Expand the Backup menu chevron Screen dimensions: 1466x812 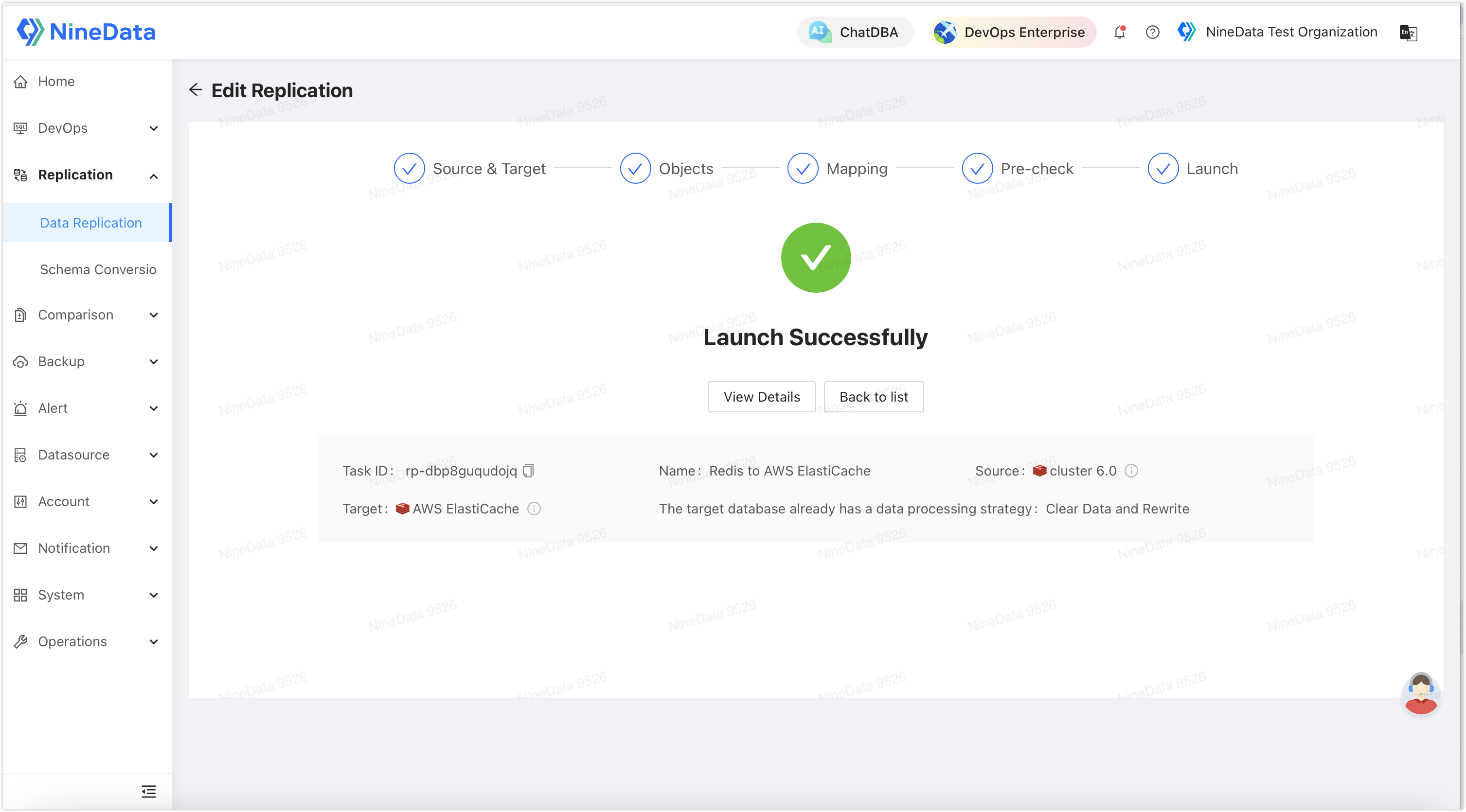[x=154, y=362]
